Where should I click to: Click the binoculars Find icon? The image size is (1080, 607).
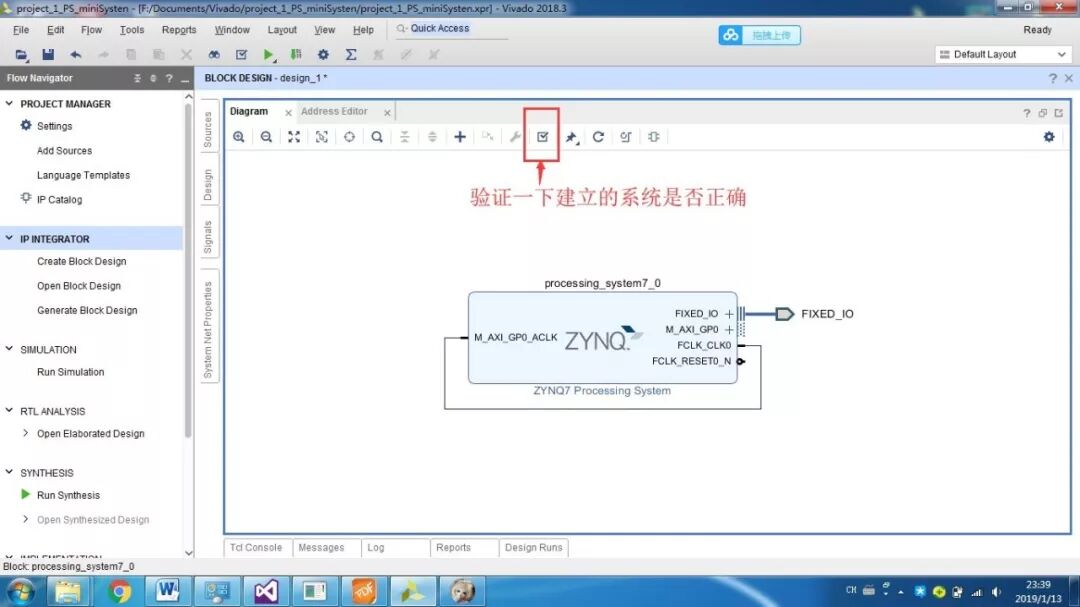coord(214,54)
